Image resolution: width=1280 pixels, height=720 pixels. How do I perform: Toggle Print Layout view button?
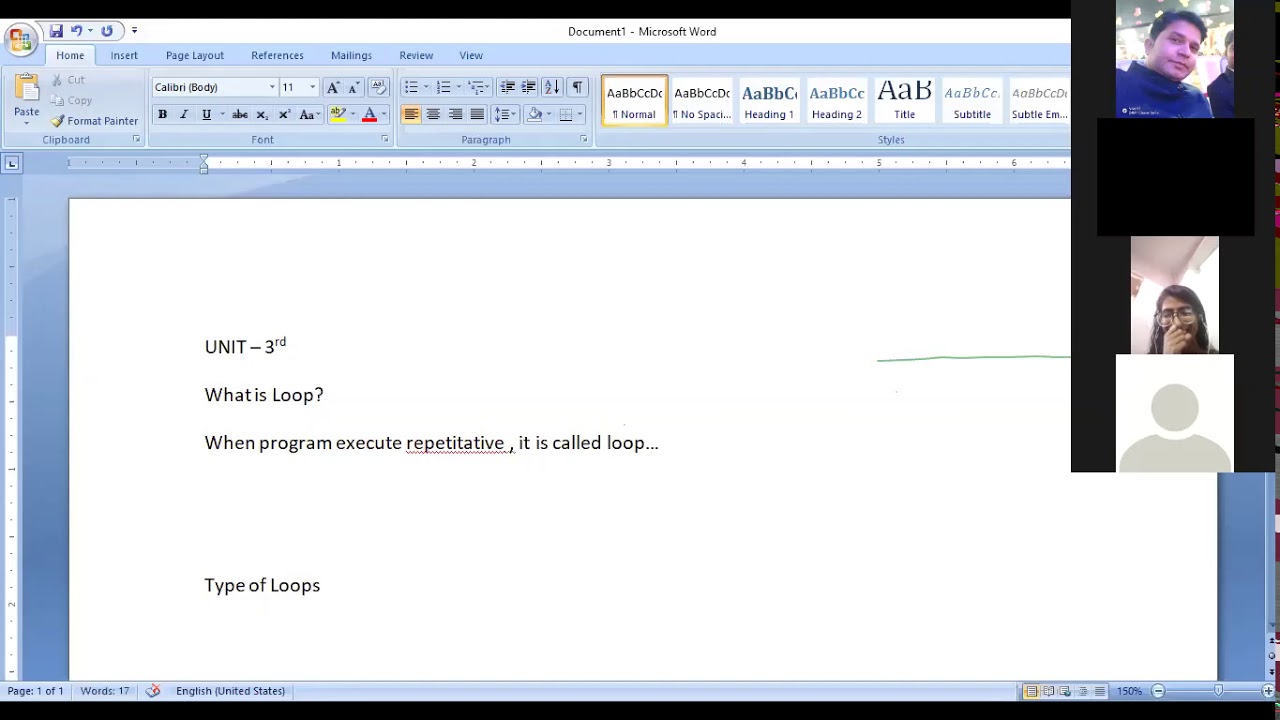(x=1031, y=691)
